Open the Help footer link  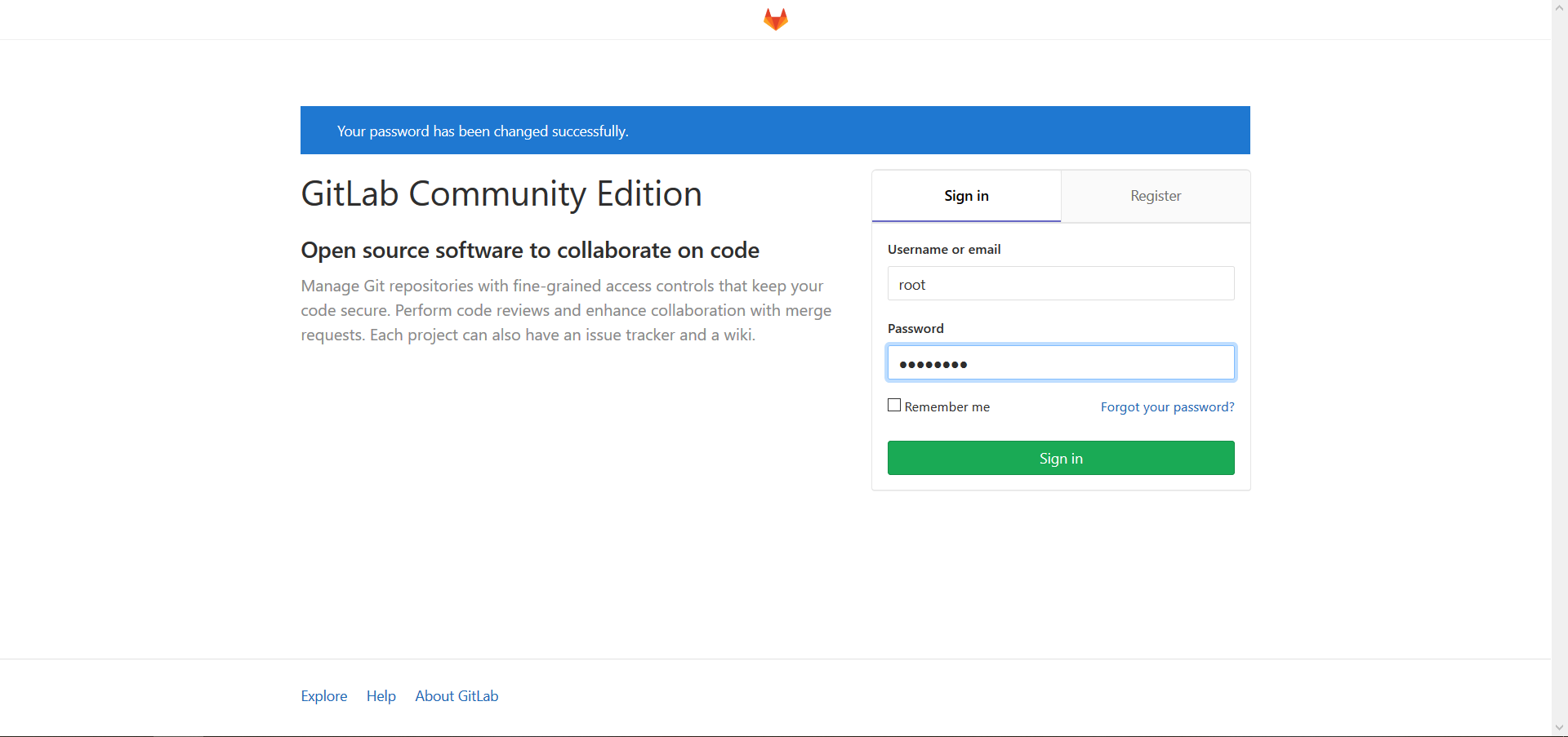coord(381,696)
